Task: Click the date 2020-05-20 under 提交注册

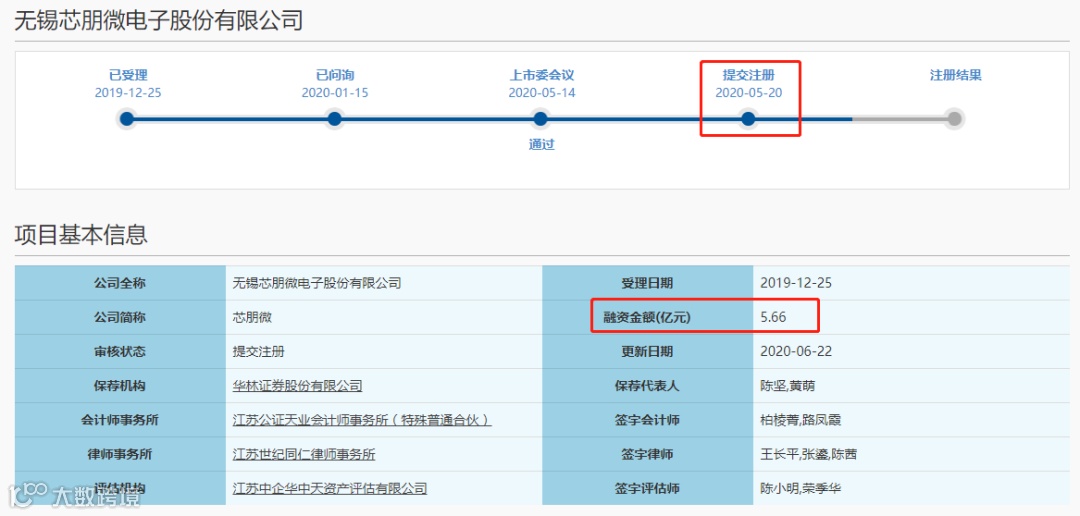Action: click(x=749, y=93)
